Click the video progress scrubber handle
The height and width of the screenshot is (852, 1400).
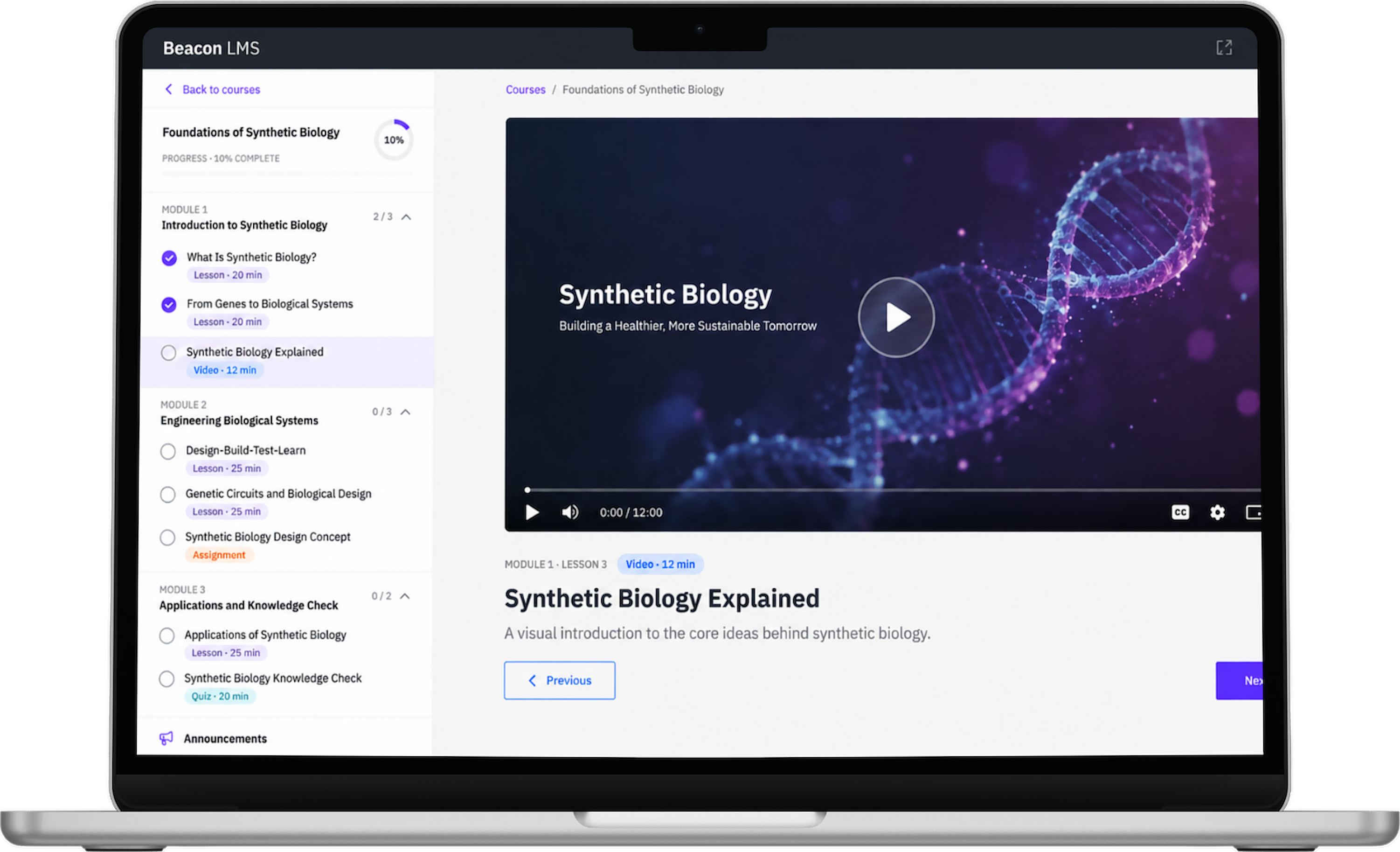click(x=527, y=490)
